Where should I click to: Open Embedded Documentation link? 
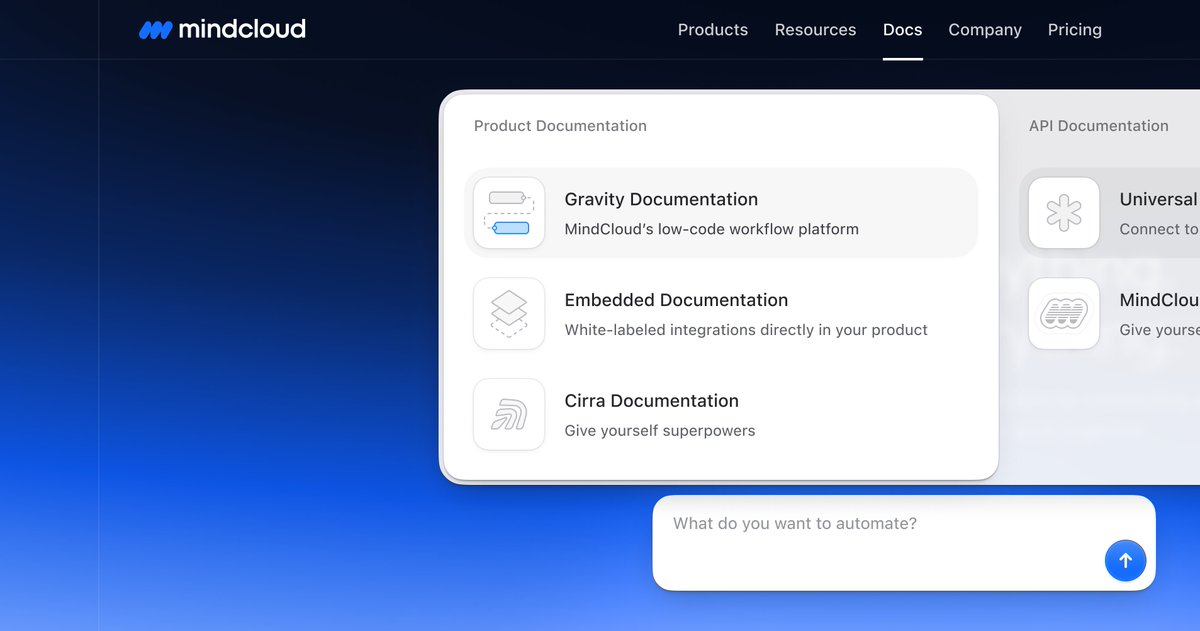point(721,314)
